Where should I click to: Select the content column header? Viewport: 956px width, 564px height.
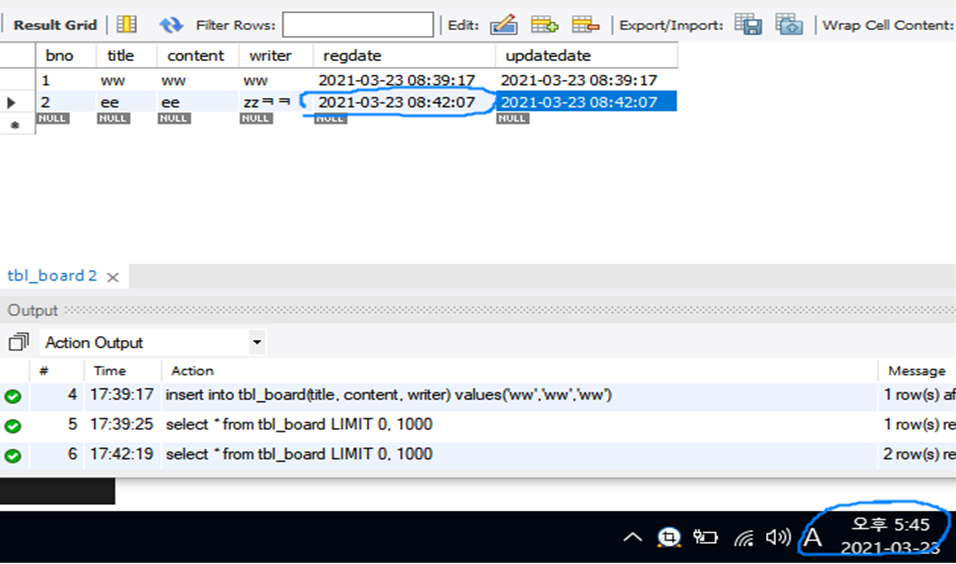198,55
